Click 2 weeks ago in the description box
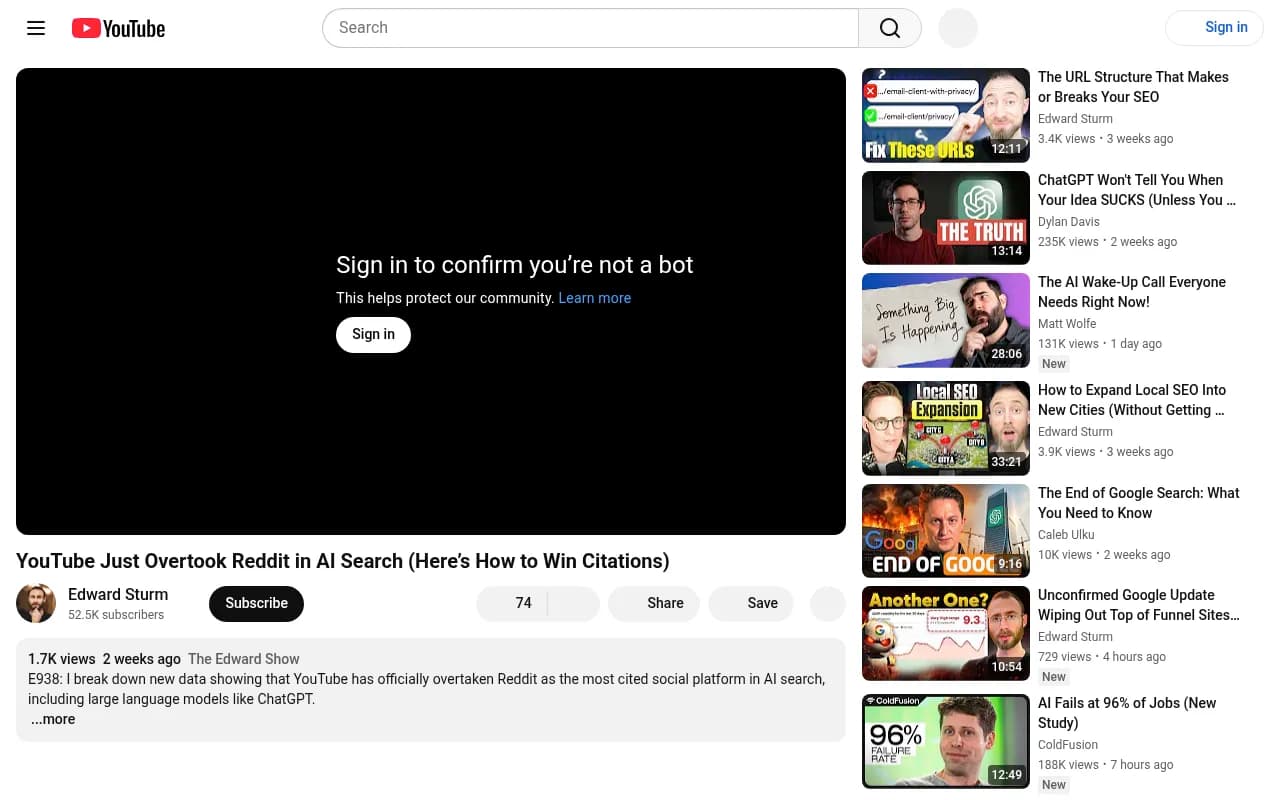 pos(141,659)
